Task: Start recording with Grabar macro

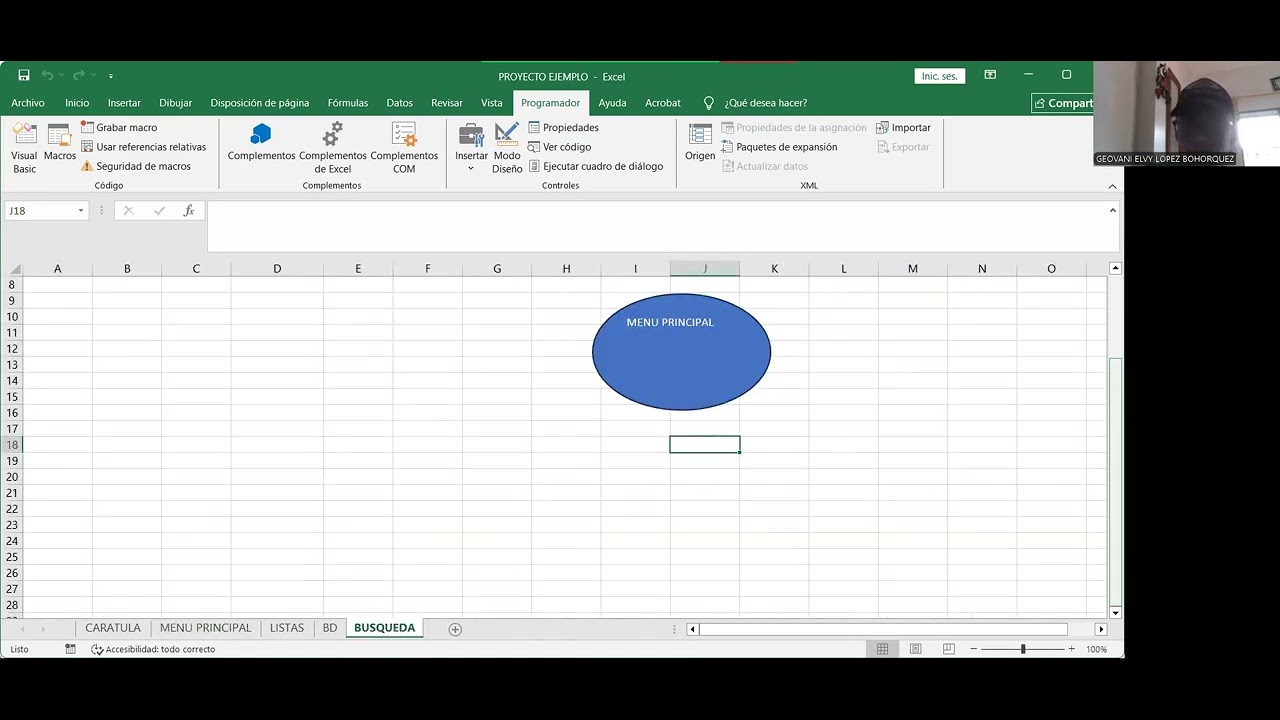Action: (119, 128)
